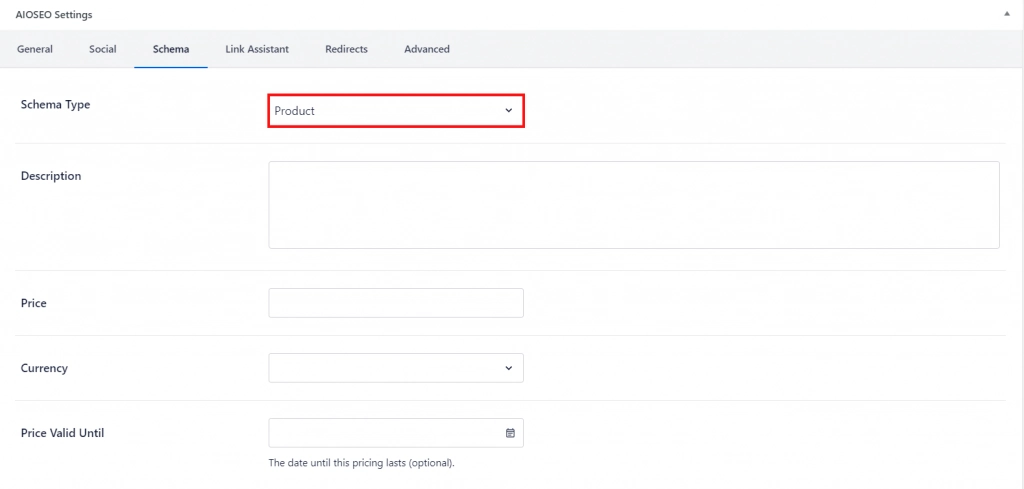The image size is (1024, 489).
Task: Open the Redirects tab
Action: [x=346, y=49]
